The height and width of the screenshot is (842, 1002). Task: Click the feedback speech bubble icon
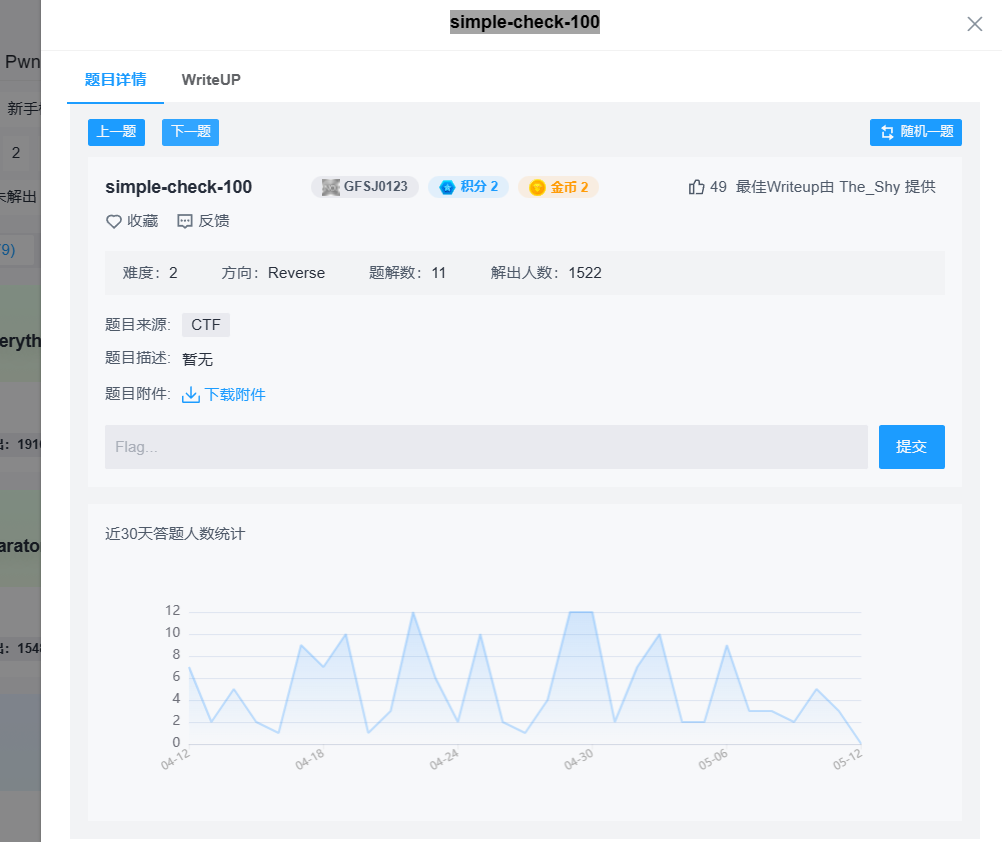[x=185, y=221]
